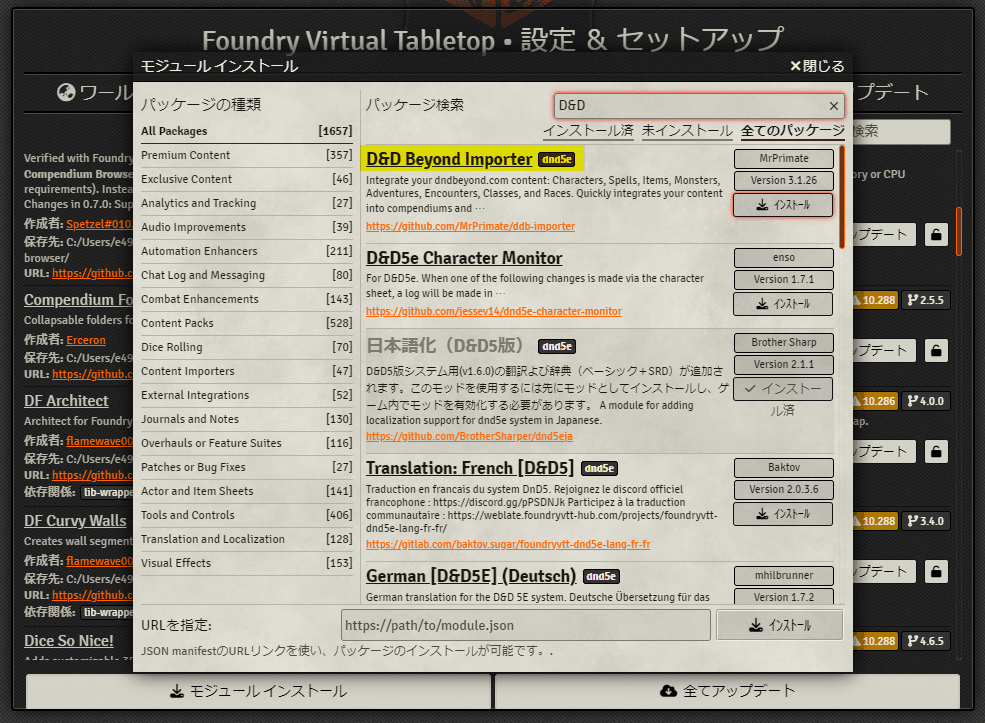Install the D&D Beyond Importer module
The height and width of the screenshot is (723, 985).
coord(783,205)
